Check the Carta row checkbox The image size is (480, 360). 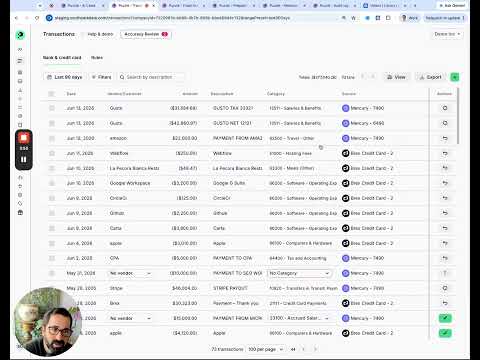click(52, 228)
